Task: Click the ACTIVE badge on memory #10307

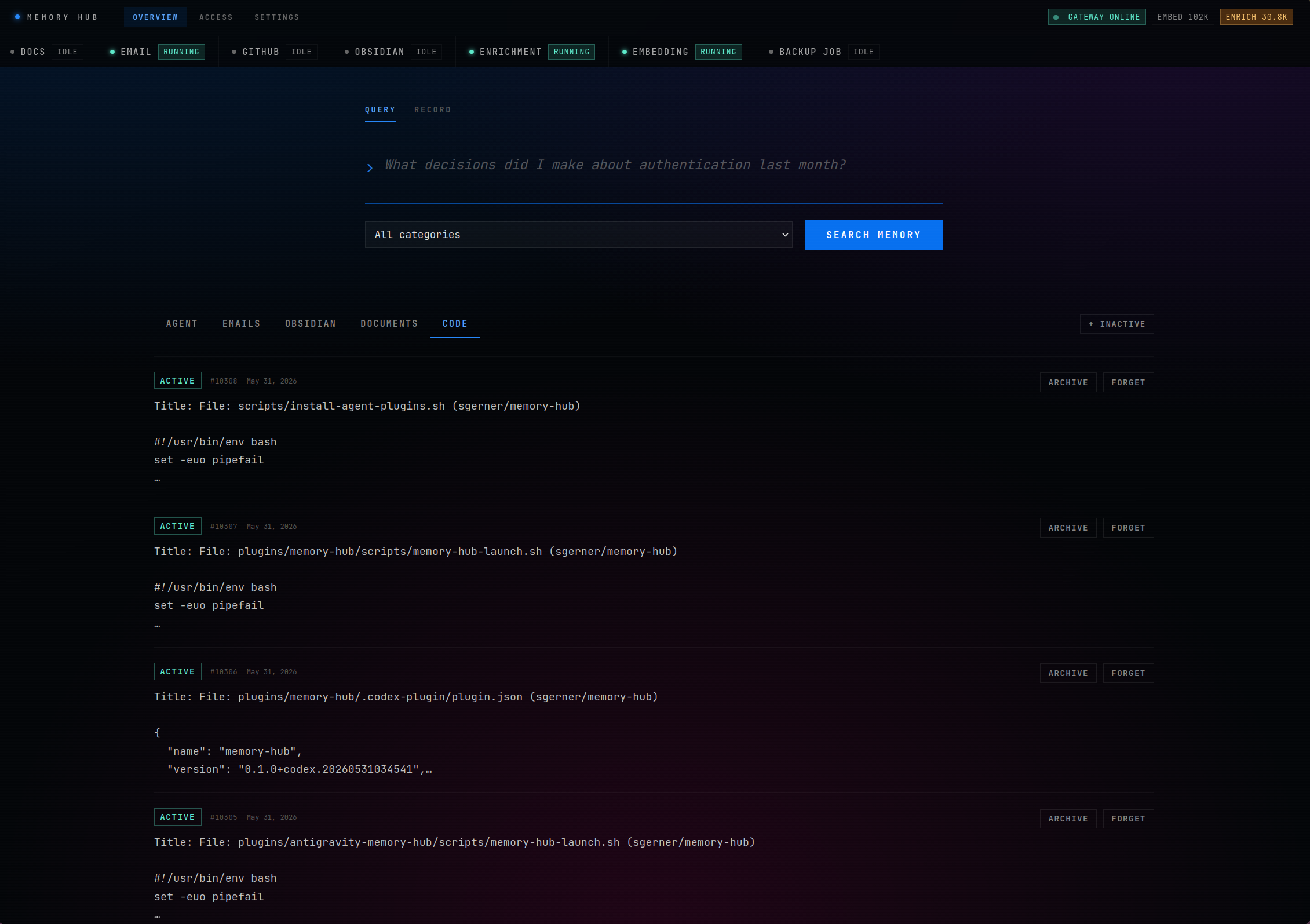Action: (177, 526)
